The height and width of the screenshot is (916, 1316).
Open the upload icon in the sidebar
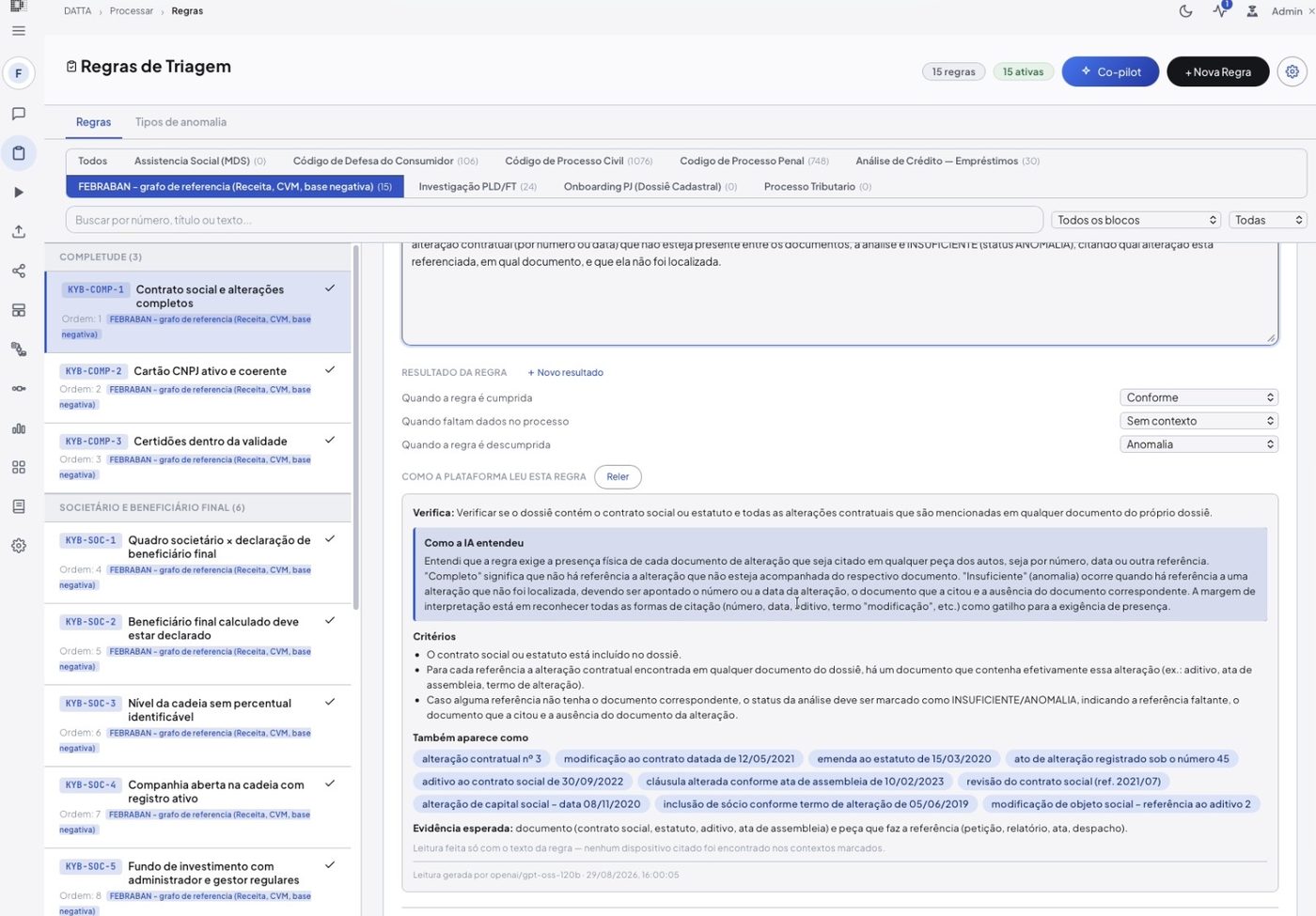click(x=18, y=232)
